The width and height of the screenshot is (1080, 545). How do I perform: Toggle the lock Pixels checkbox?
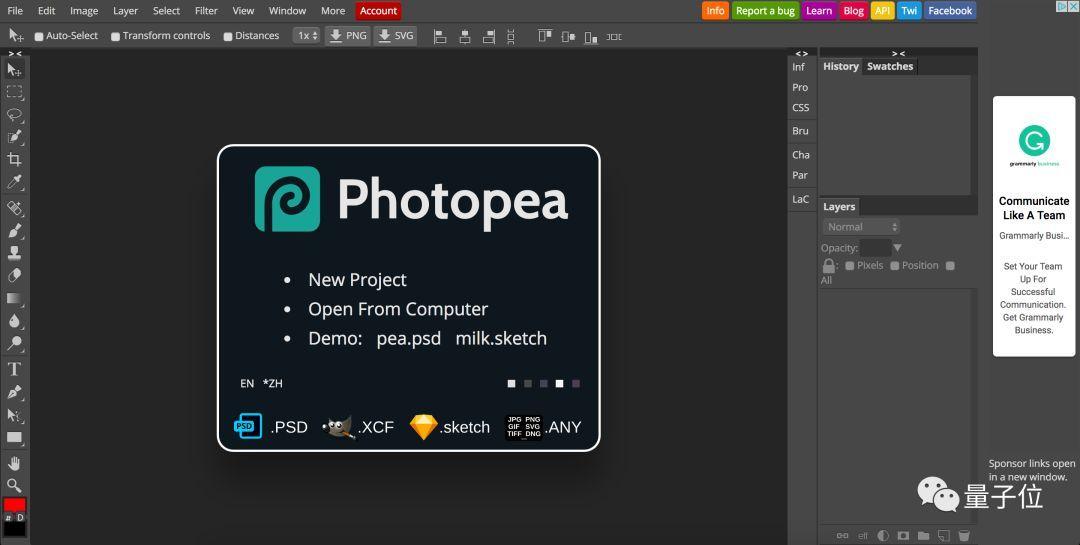coord(849,266)
